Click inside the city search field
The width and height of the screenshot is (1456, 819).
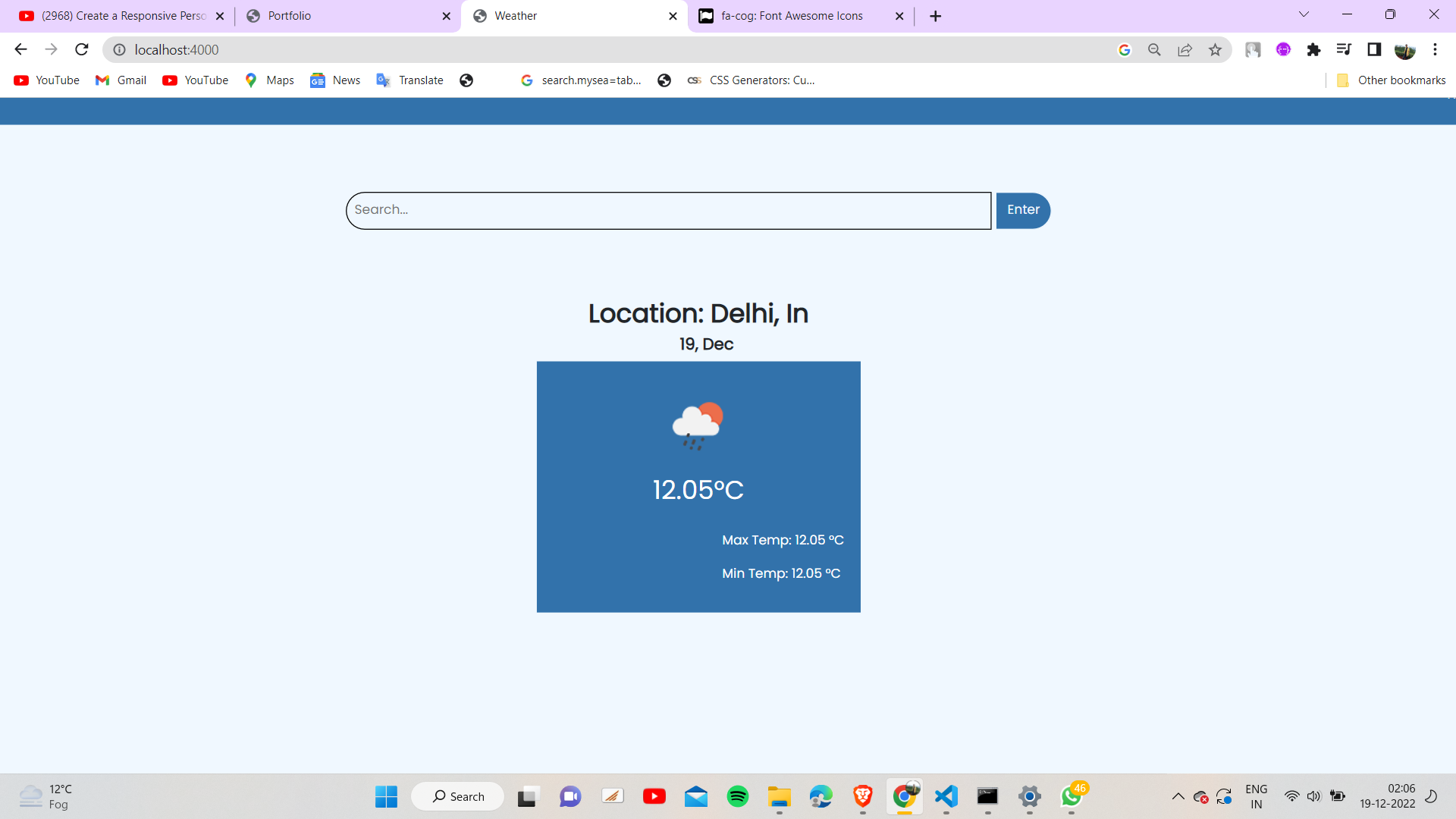click(667, 210)
